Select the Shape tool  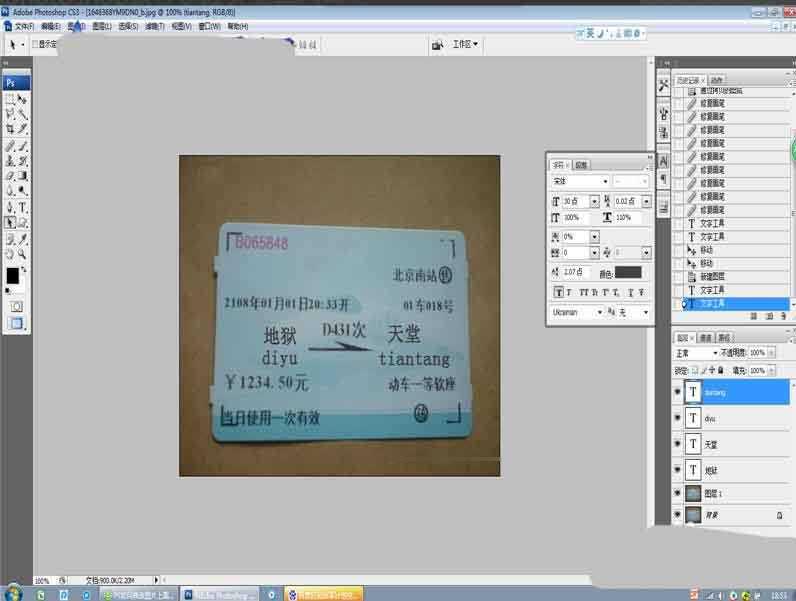(x=22, y=222)
